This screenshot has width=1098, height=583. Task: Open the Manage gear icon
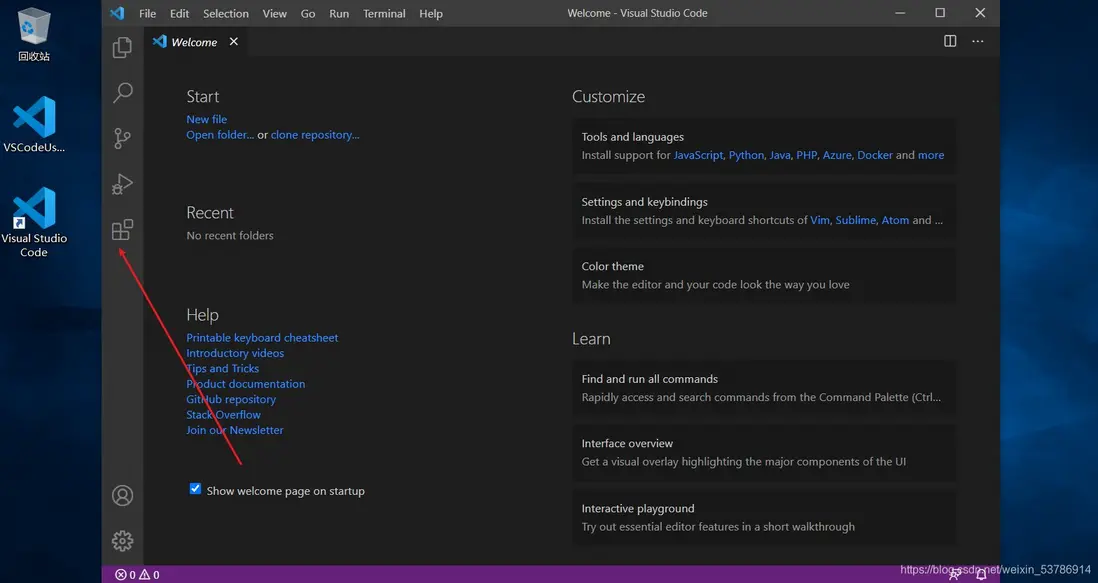click(x=122, y=541)
